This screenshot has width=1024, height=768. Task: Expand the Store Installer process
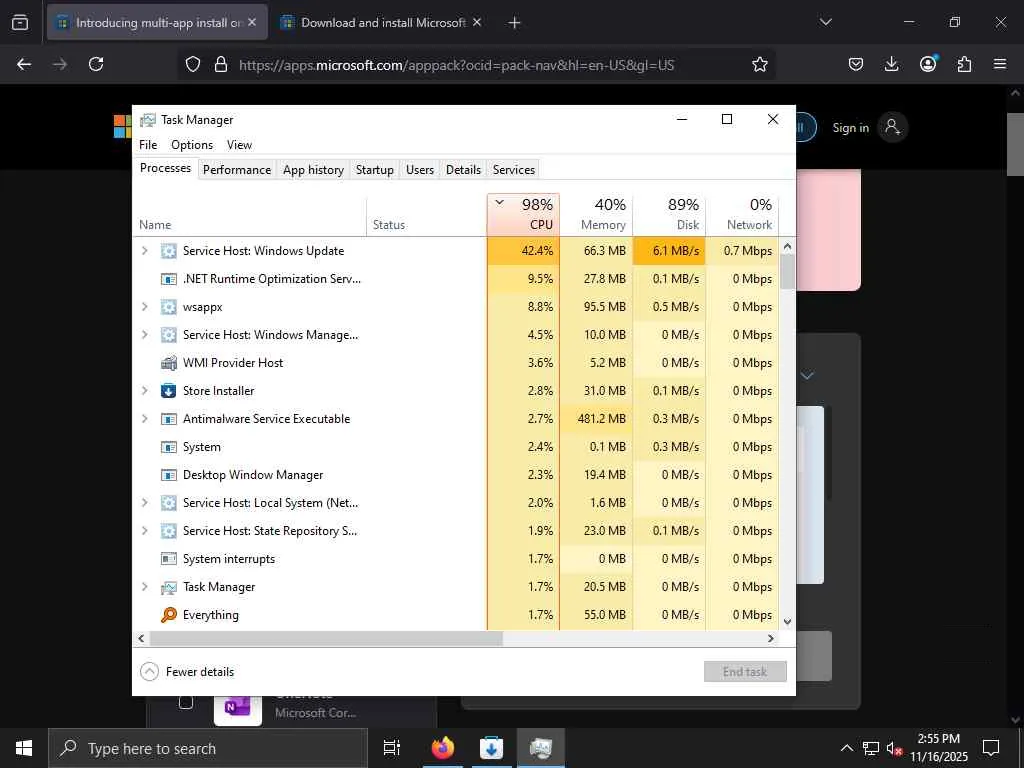145,391
